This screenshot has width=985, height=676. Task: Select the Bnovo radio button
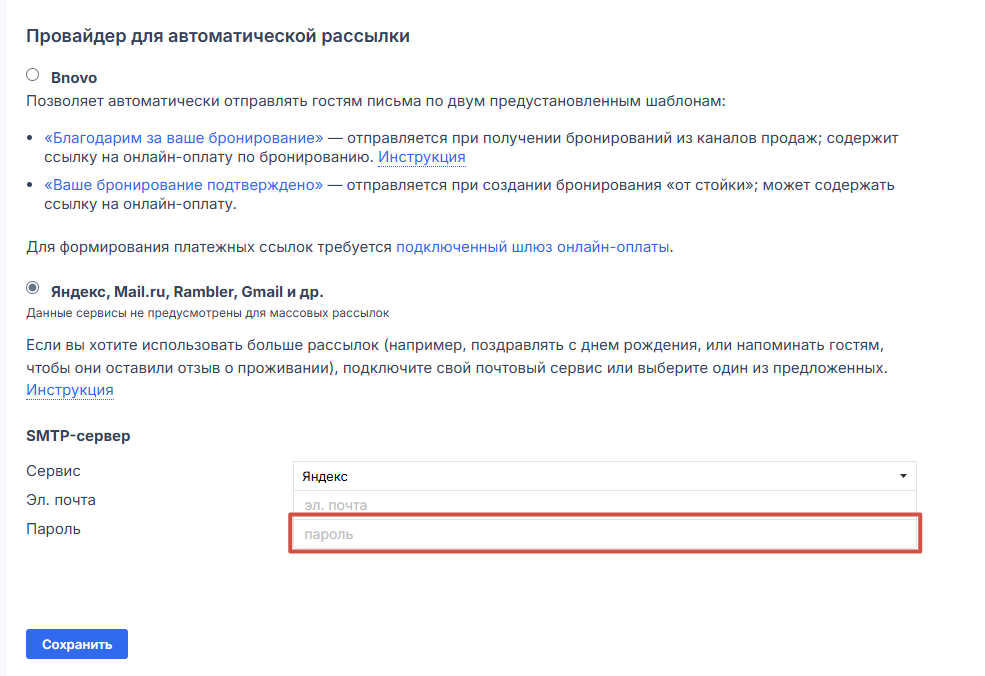tap(33, 75)
